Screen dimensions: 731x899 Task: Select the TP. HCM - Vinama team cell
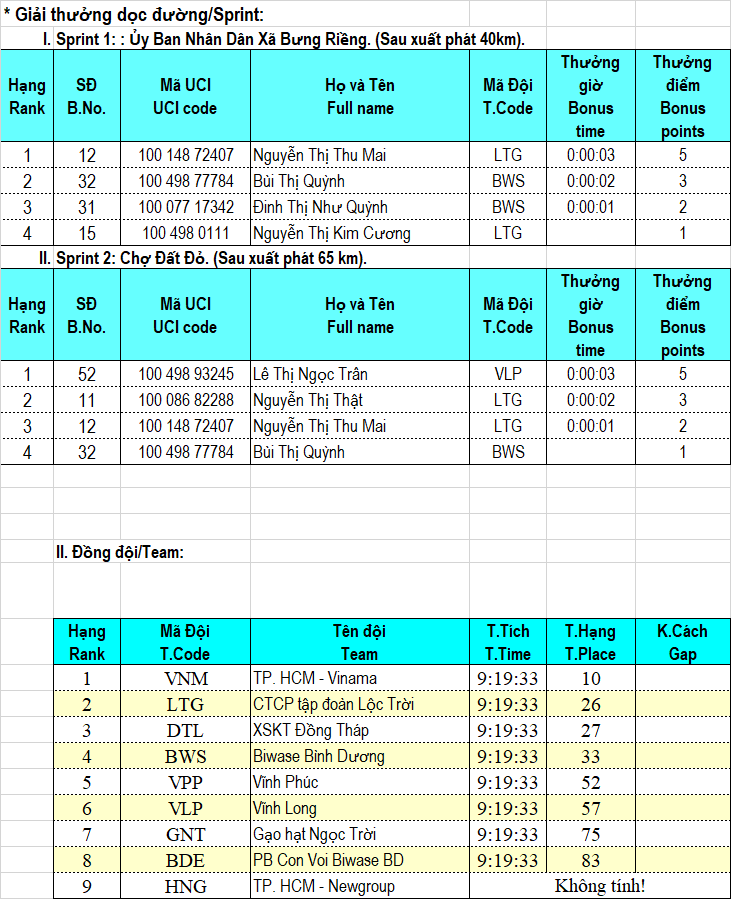[315, 679]
